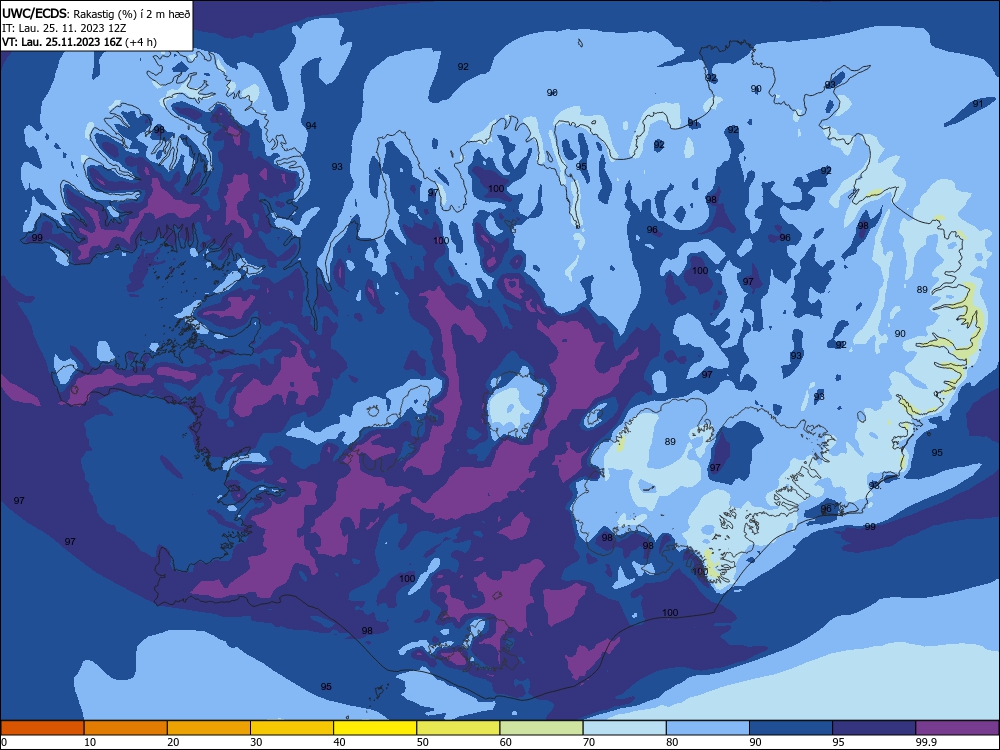Click the legend label "0"
Image resolution: width=1000 pixels, height=750 pixels.
3,742
